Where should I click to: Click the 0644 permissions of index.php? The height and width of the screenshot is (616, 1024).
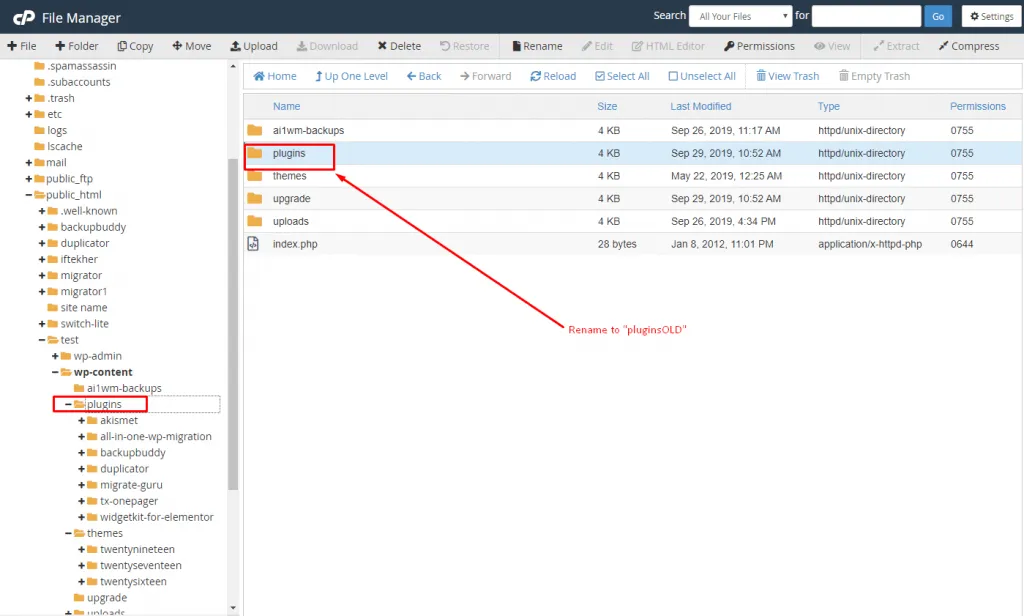point(961,244)
